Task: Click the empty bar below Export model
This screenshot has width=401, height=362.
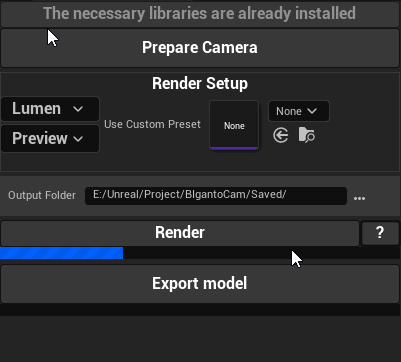Action: 200,310
